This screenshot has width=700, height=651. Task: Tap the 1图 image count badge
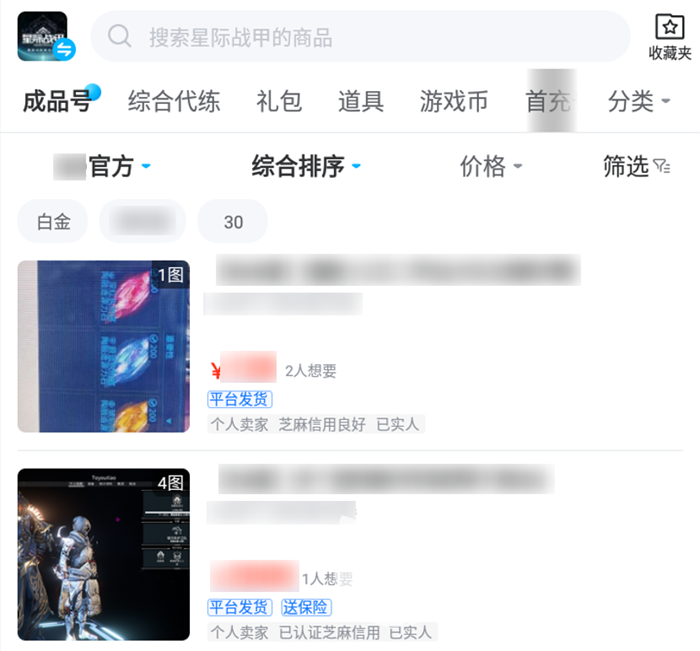tap(171, 275)
